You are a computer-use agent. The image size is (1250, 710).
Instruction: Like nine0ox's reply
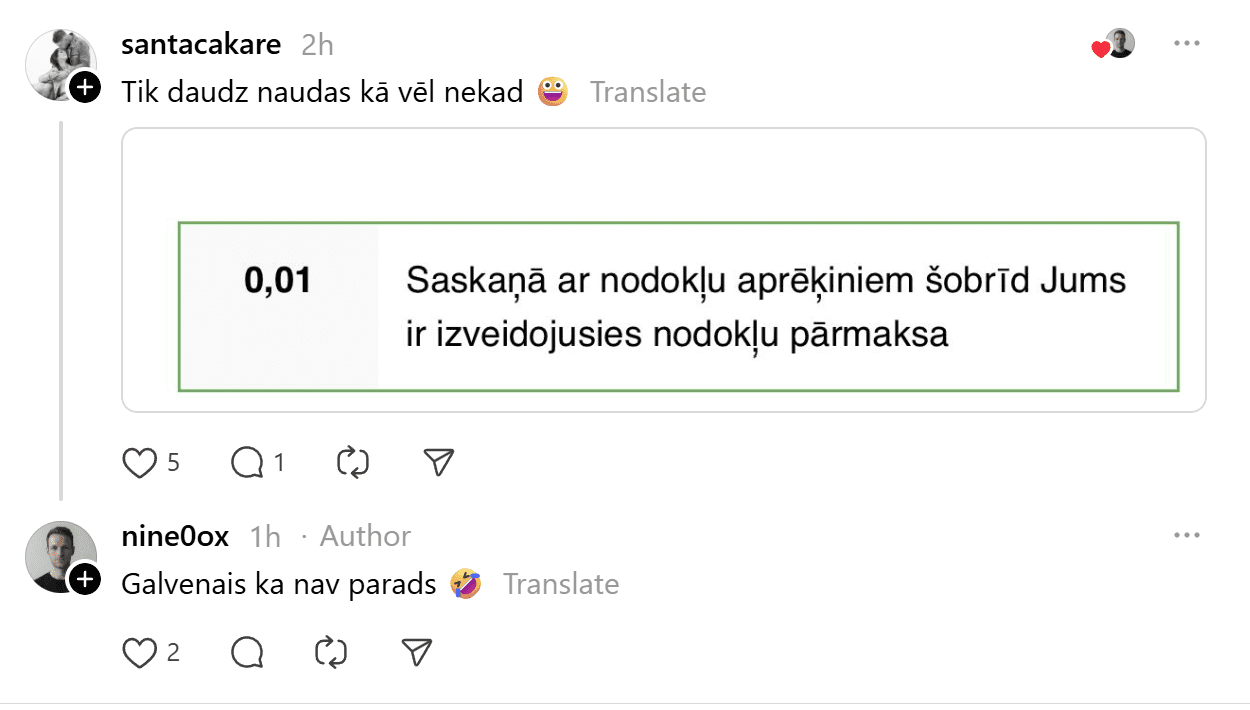[x=140, y=653]
